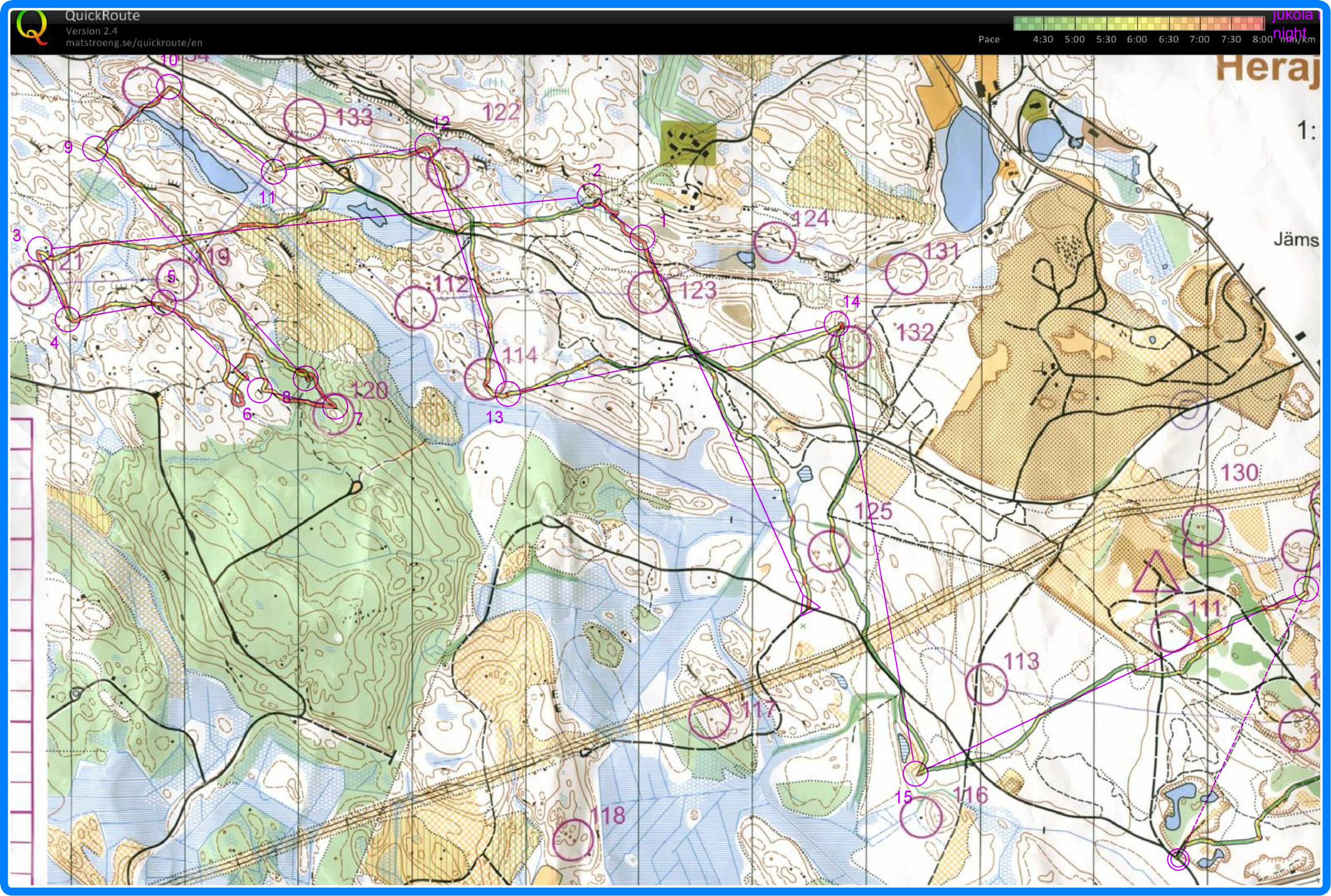The width and height of the screenshot is (1331, 896).
Task: Click the printed control circle 118
Action: [574, 839]
